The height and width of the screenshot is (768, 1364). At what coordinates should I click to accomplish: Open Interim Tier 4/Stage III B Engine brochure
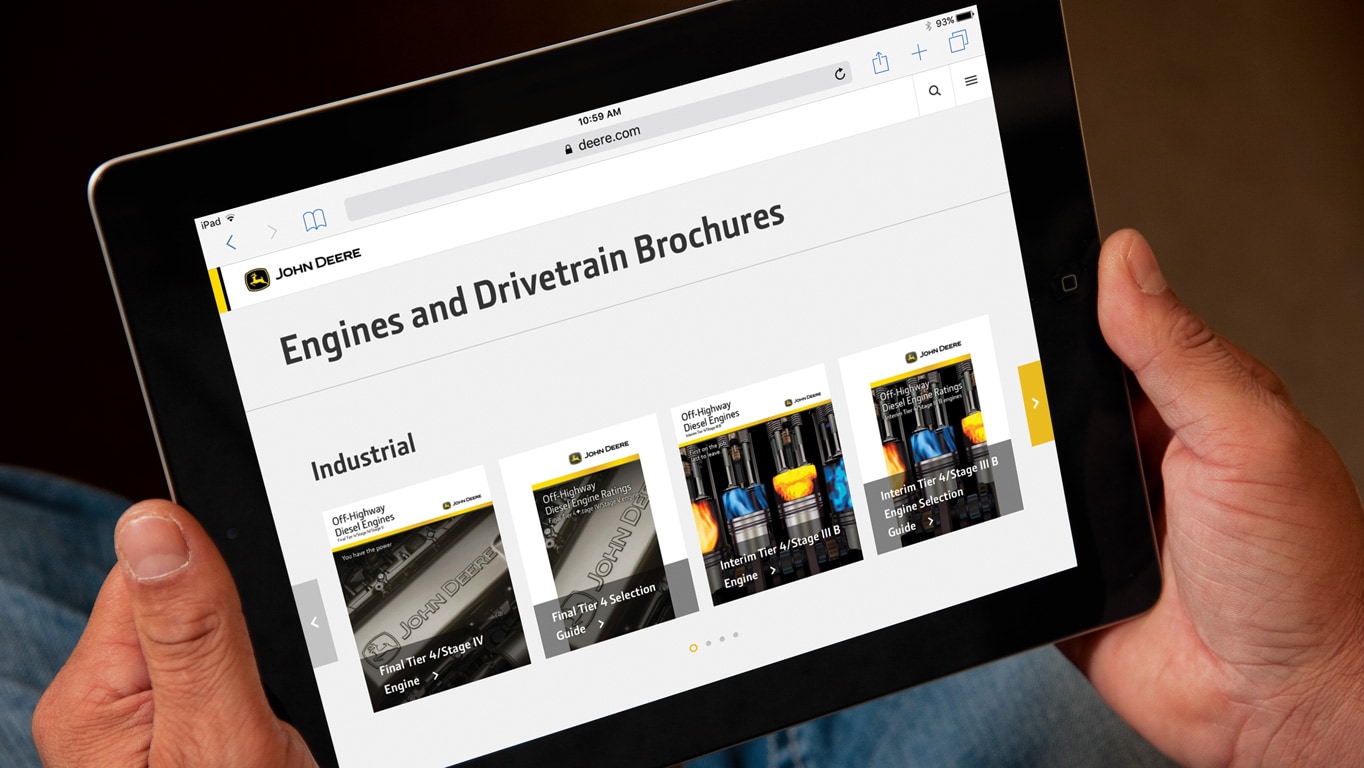coord(766,487)
